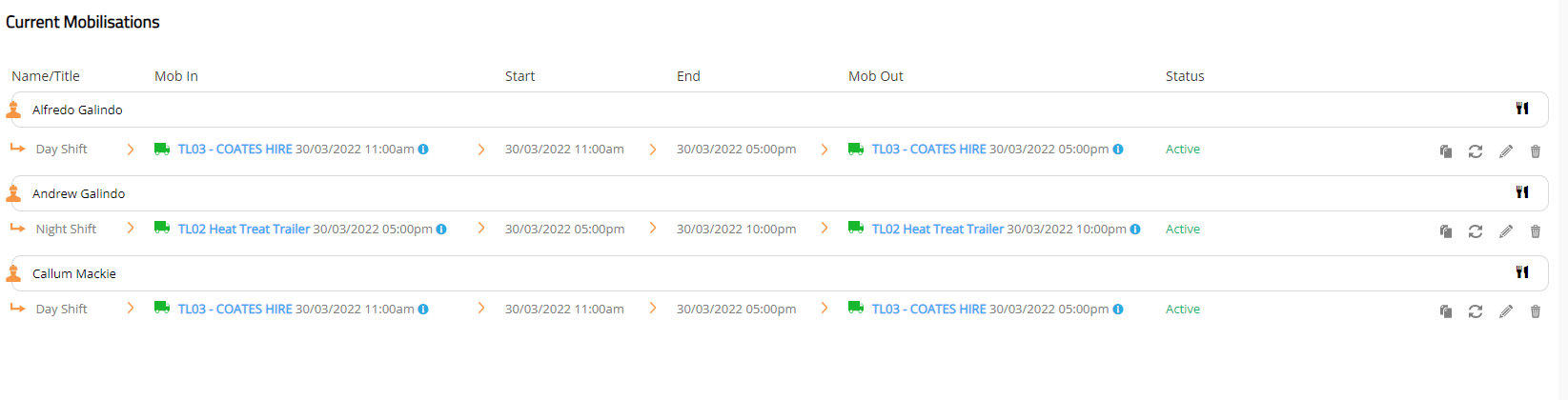Click the chevron before Callum's Mob Out
This screenshot has height=400, width=1568.
click(x=825, y=309)
